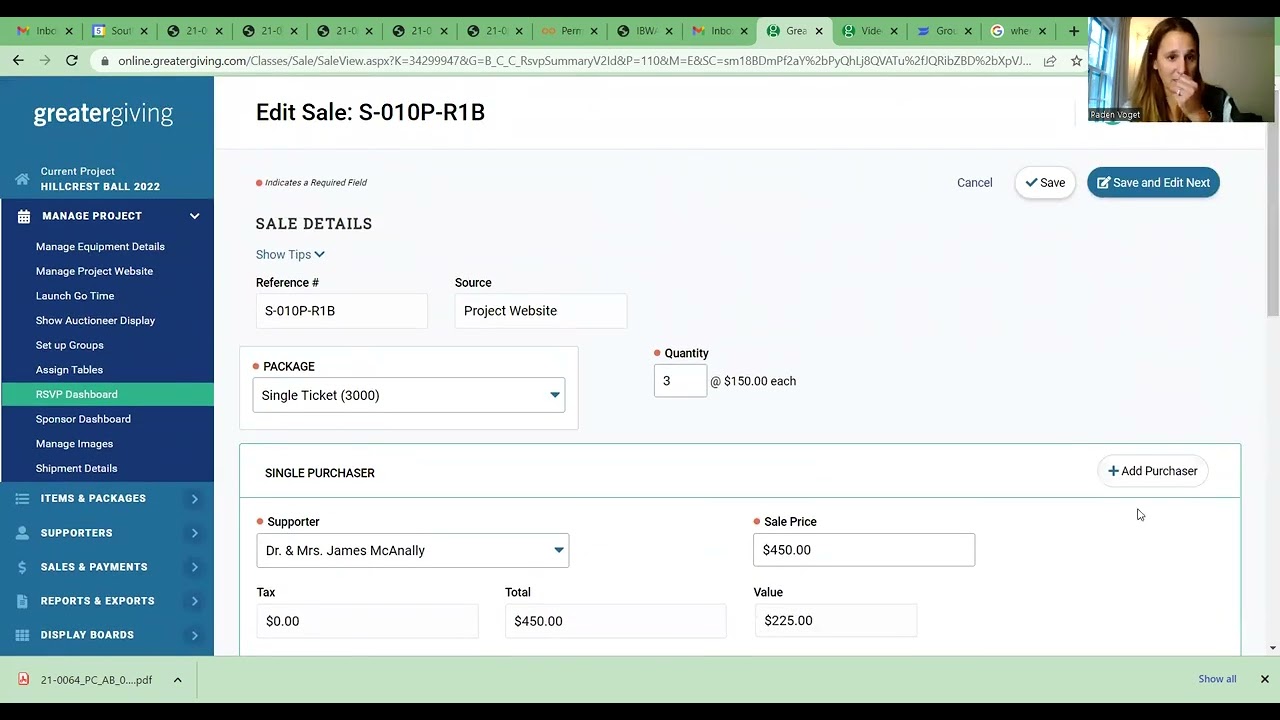Click Show all downloads
The image size is (1280, 720).
[x=1217, y=679]
